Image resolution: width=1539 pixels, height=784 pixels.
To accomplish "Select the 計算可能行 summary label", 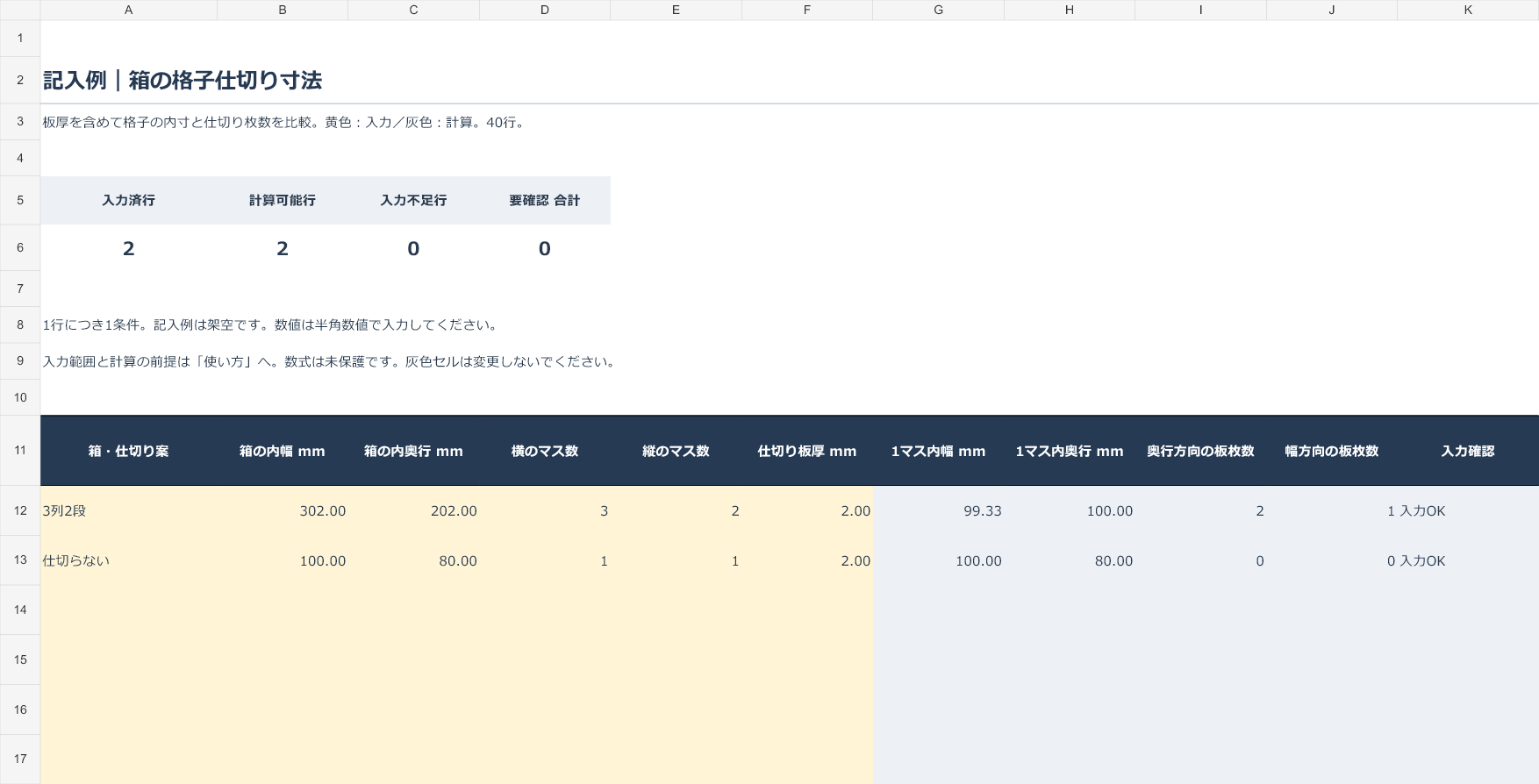I will (283, 201).
